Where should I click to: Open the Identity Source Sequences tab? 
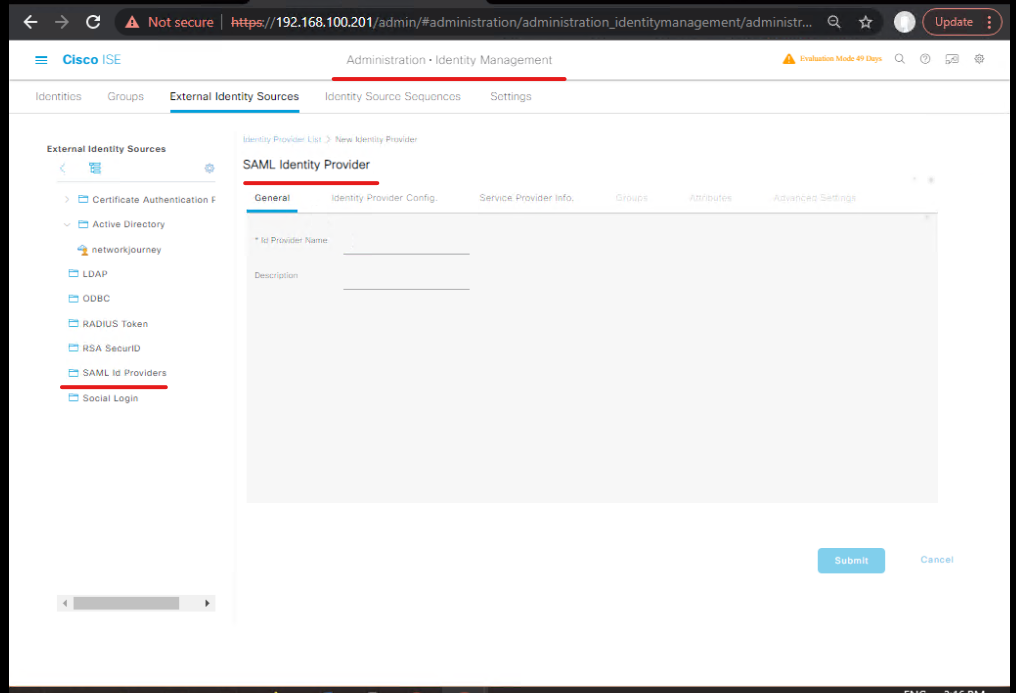point(393,97)
